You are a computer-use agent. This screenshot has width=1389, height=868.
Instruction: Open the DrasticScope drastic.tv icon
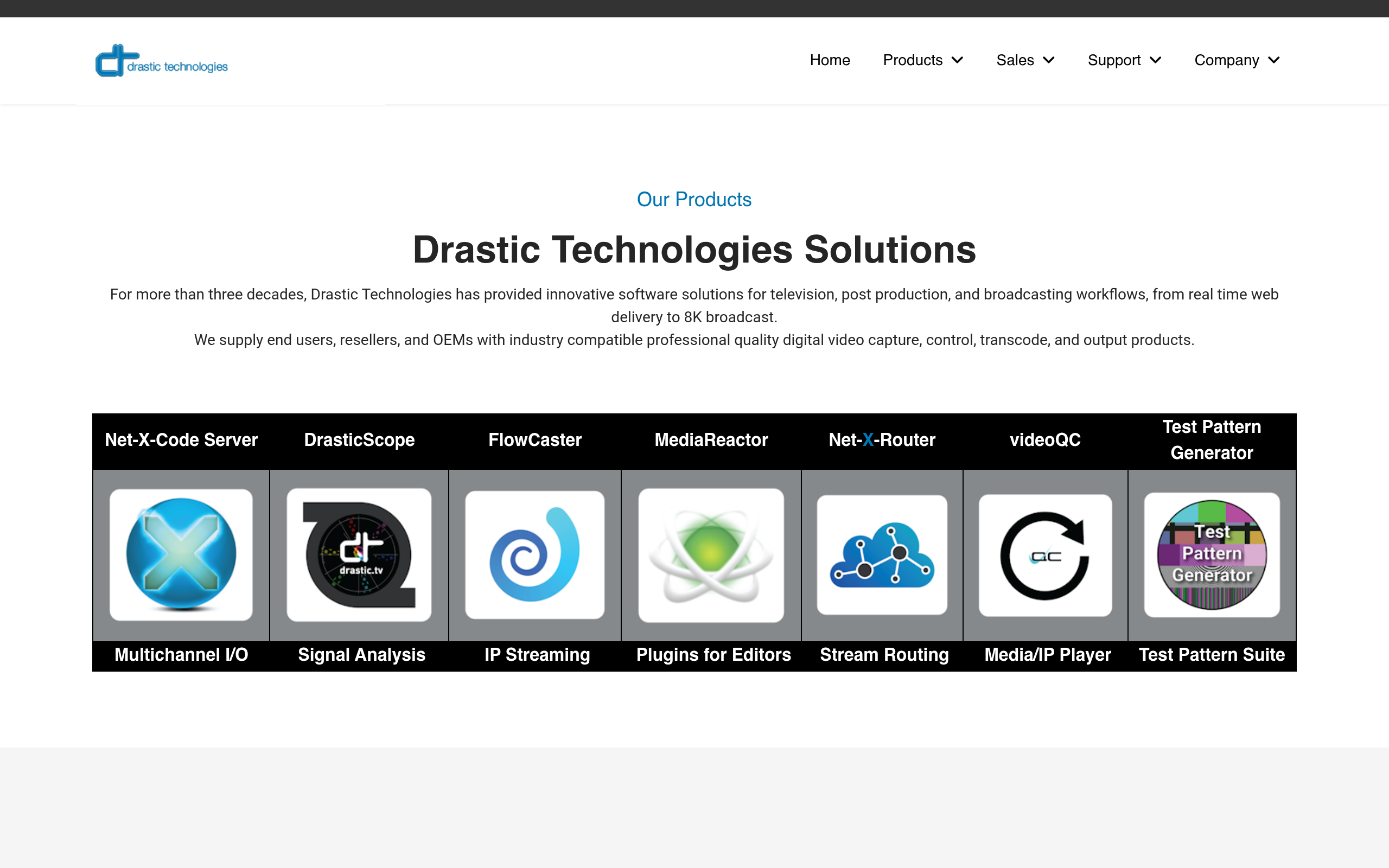point(359,554)
